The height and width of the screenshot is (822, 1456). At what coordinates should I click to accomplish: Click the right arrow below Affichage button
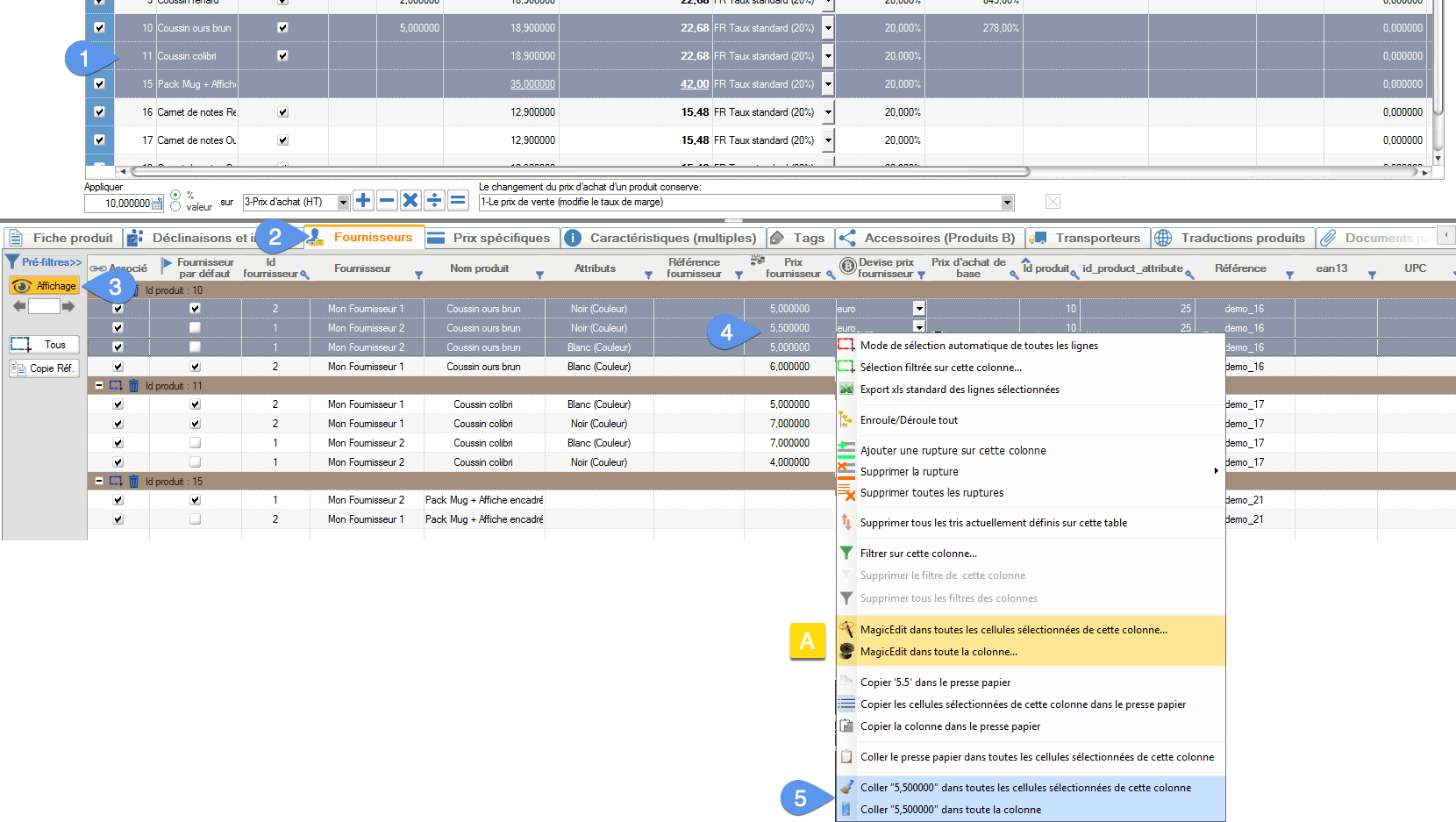coord(68,306)
